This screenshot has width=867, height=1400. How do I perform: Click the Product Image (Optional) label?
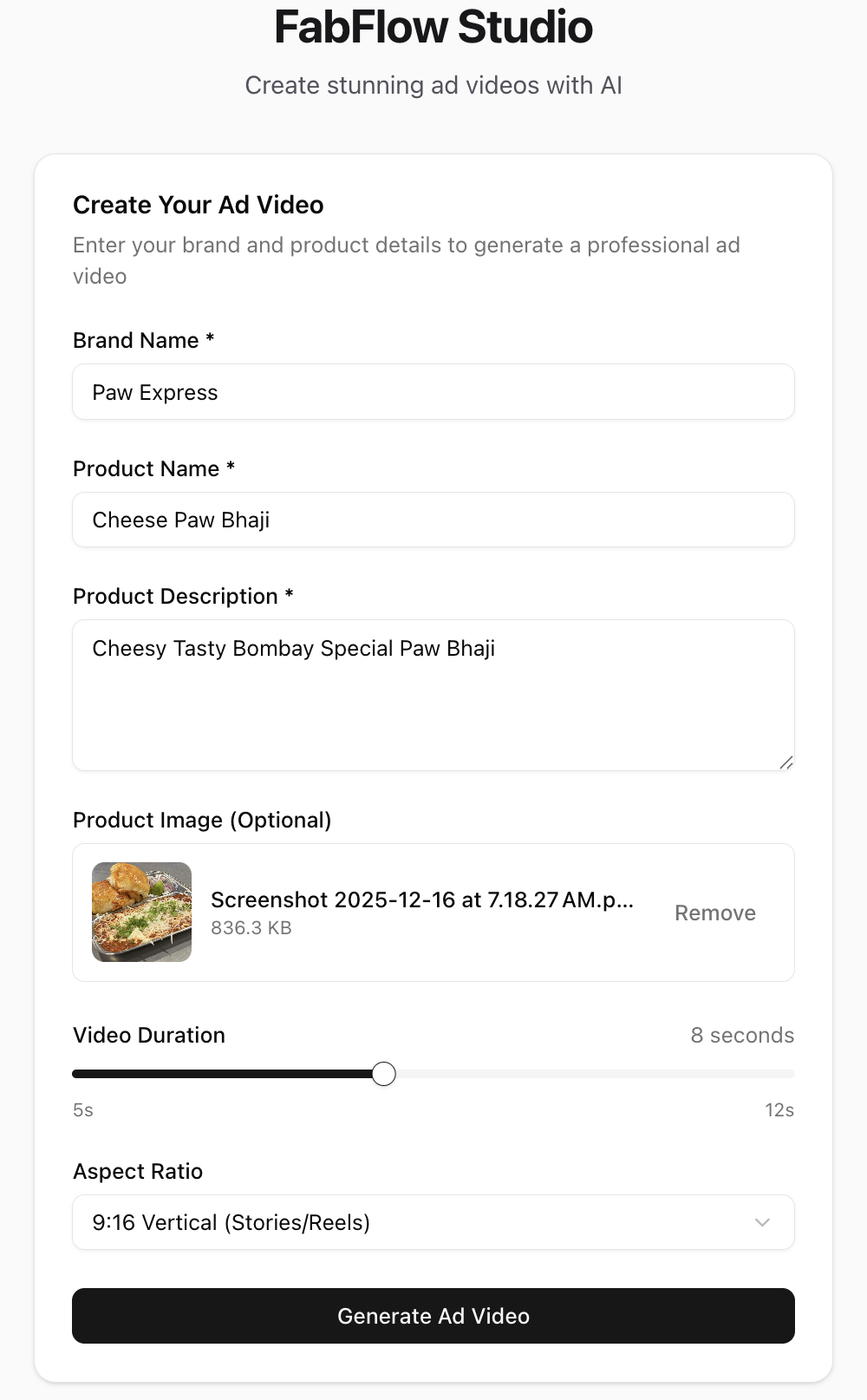[202, 820]
